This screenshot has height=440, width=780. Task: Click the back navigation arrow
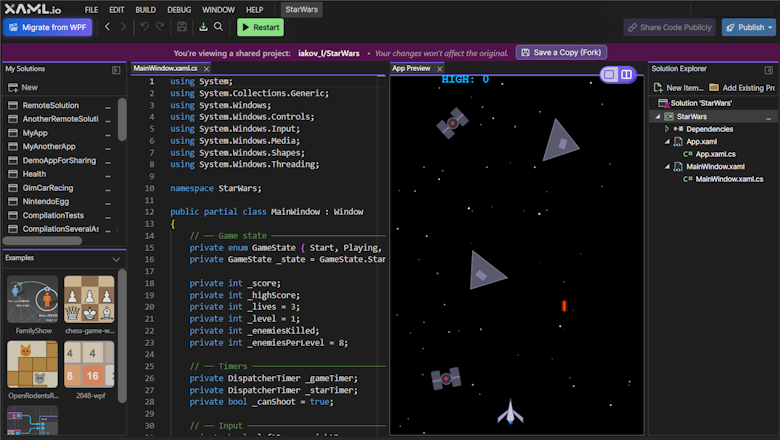[107, 27]
